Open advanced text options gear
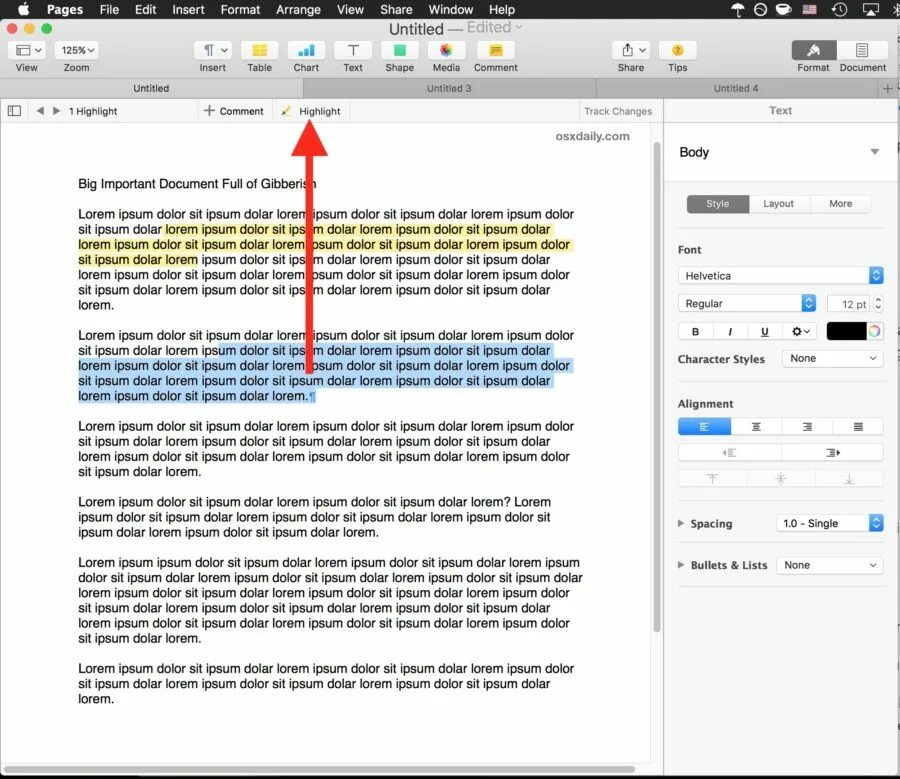900x779 pixels. point(800,331)
